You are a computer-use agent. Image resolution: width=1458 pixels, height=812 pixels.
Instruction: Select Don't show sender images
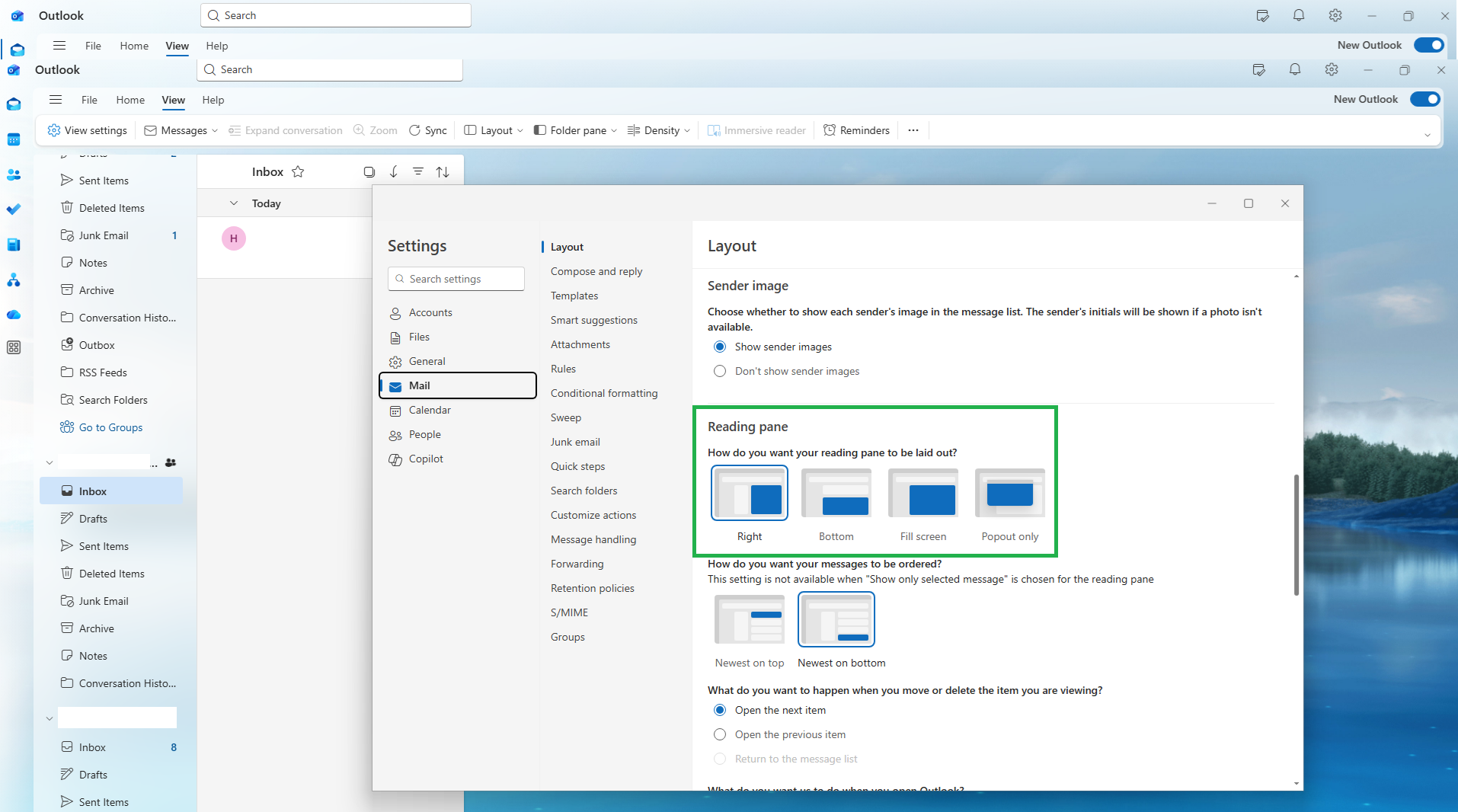pos(720,371)
